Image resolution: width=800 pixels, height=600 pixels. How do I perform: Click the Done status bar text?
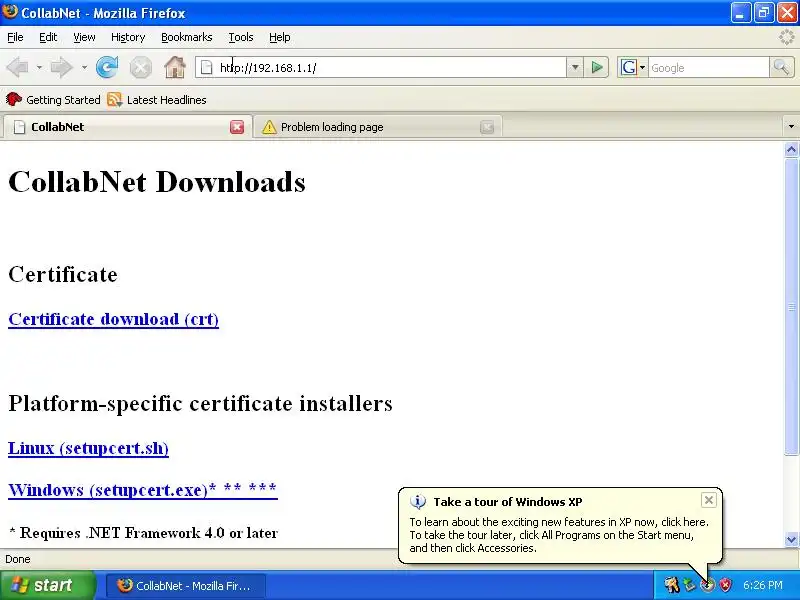pos(18,559)
